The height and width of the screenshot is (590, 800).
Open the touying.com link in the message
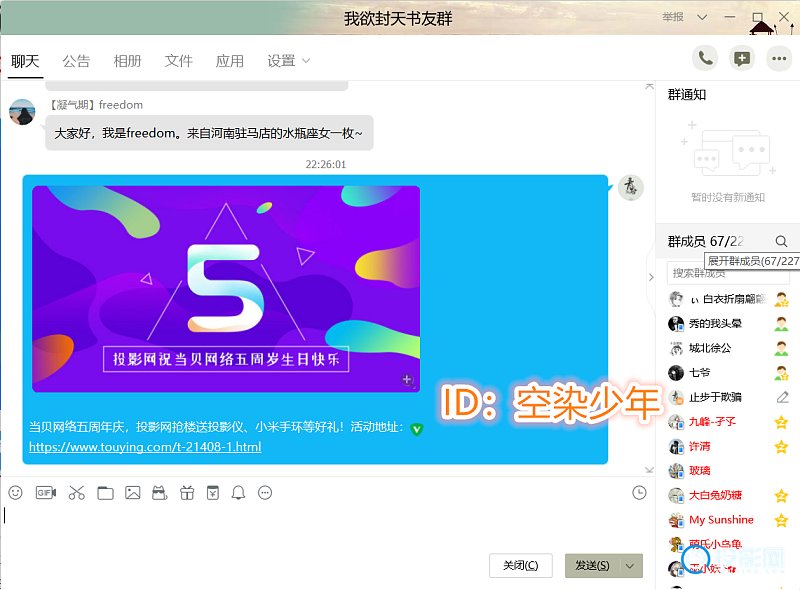click(145, 447)
